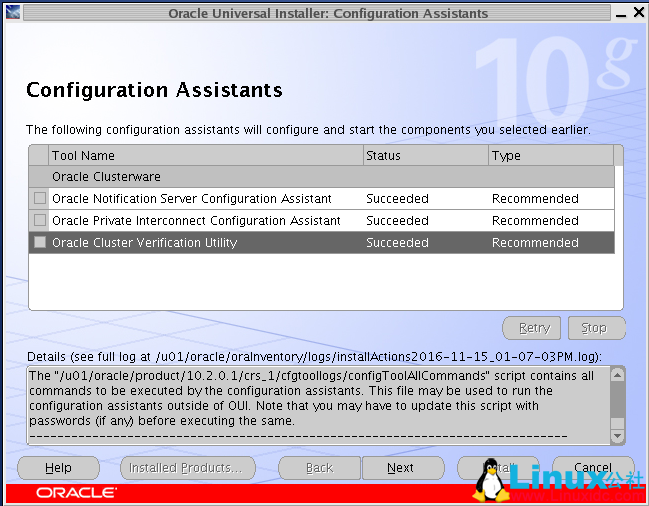Click Recommended type of Cluster Verification Utility

(535, 242)
